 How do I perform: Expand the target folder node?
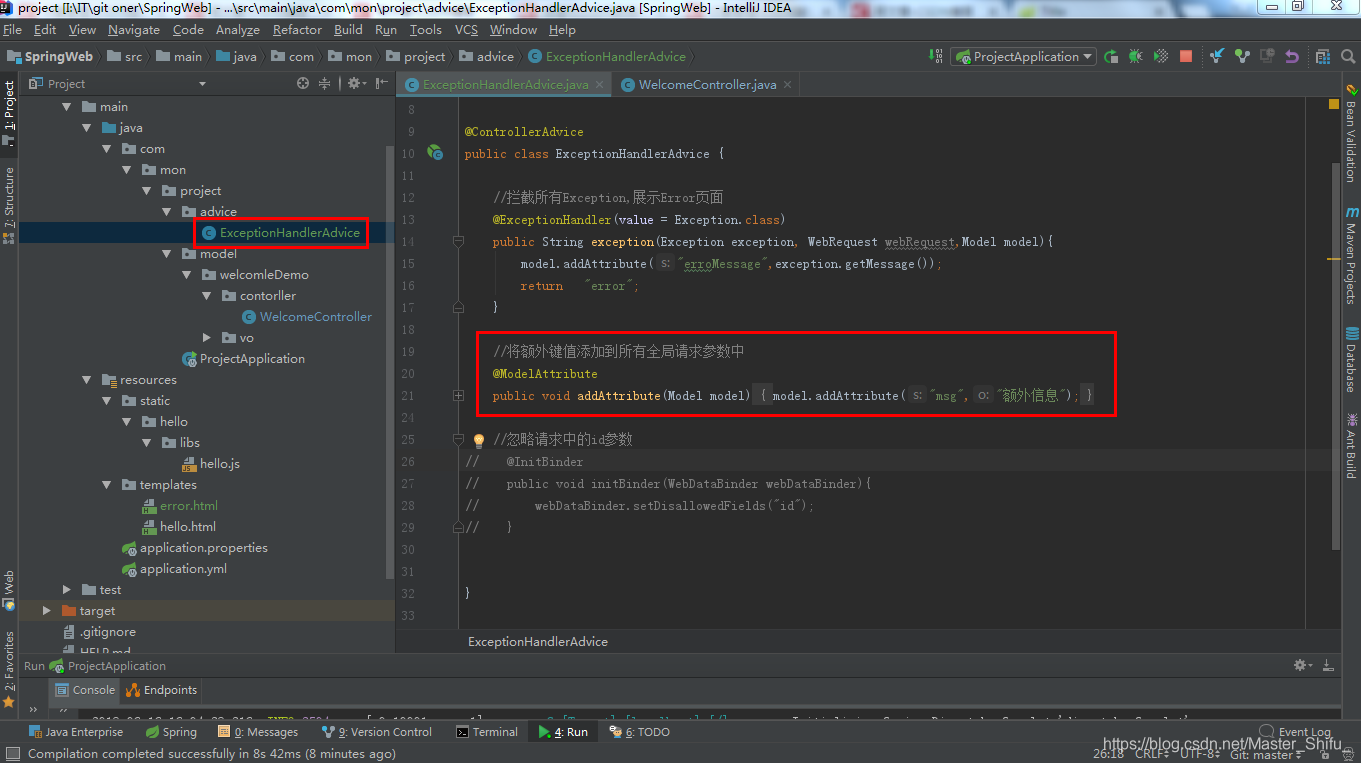pyautogui.click(x=47, y=611)
